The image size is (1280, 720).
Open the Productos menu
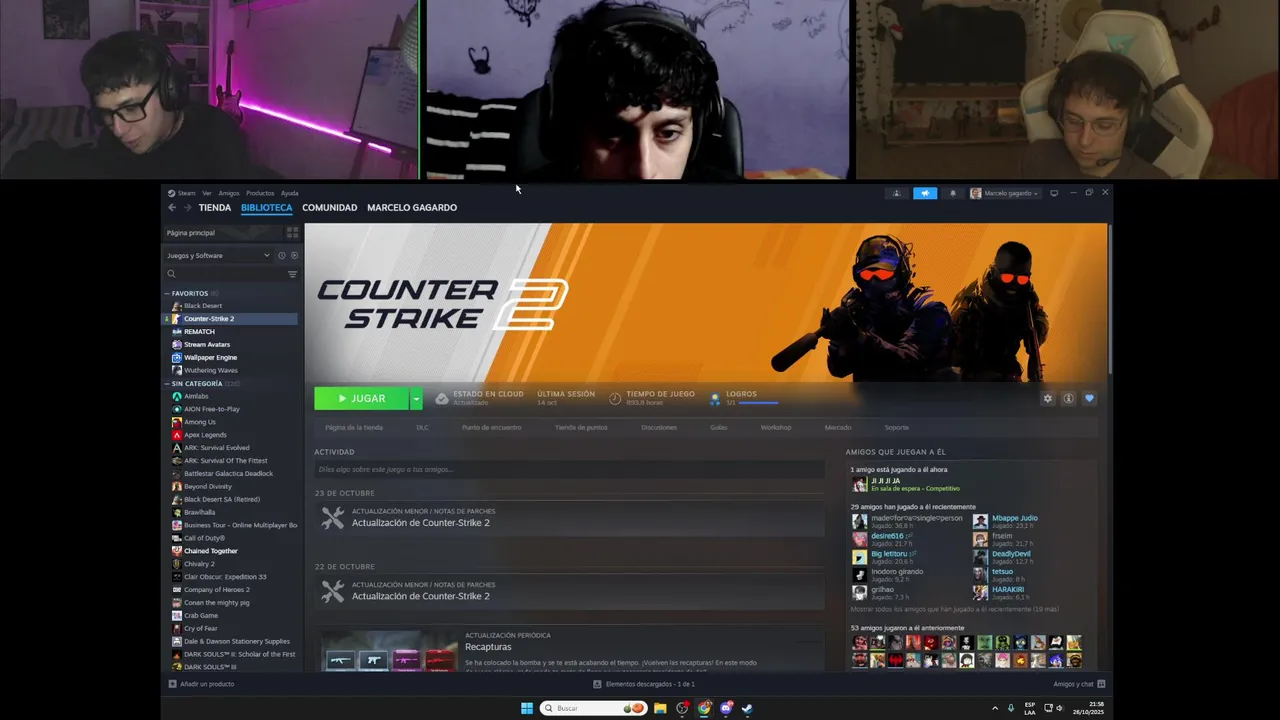[260, 193]
